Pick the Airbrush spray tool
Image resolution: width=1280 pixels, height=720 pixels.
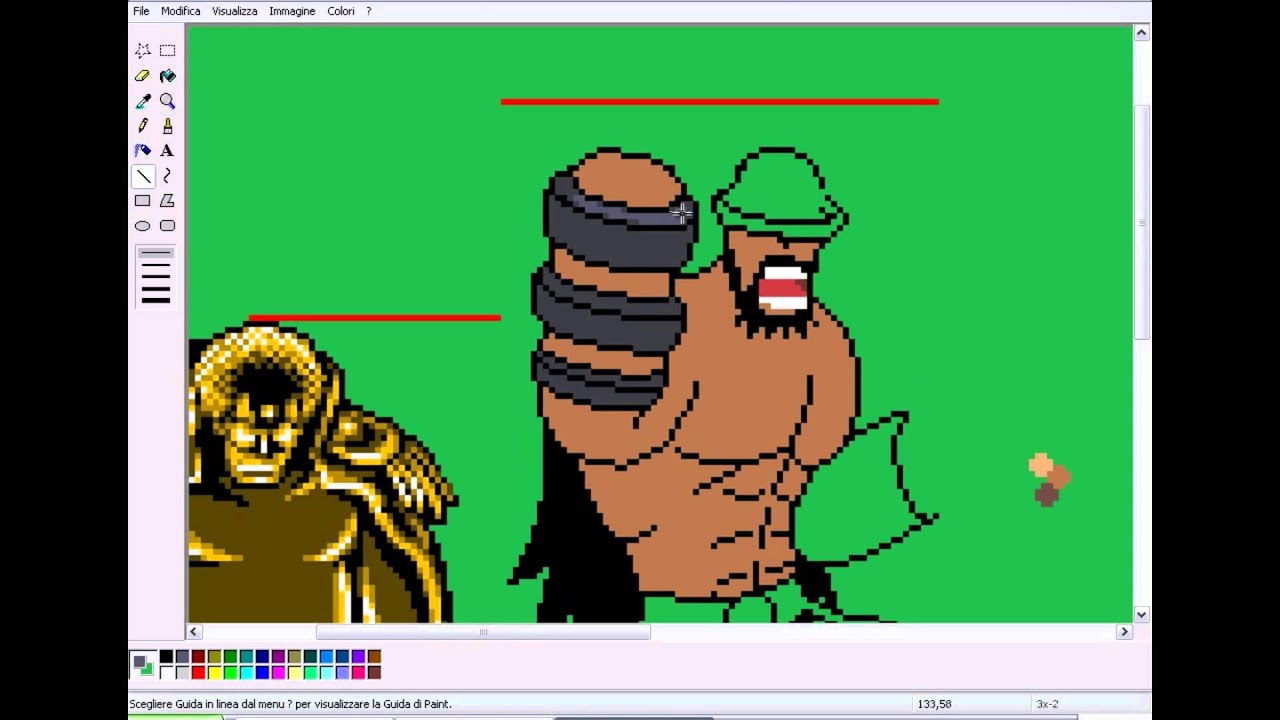coord(143,150)
